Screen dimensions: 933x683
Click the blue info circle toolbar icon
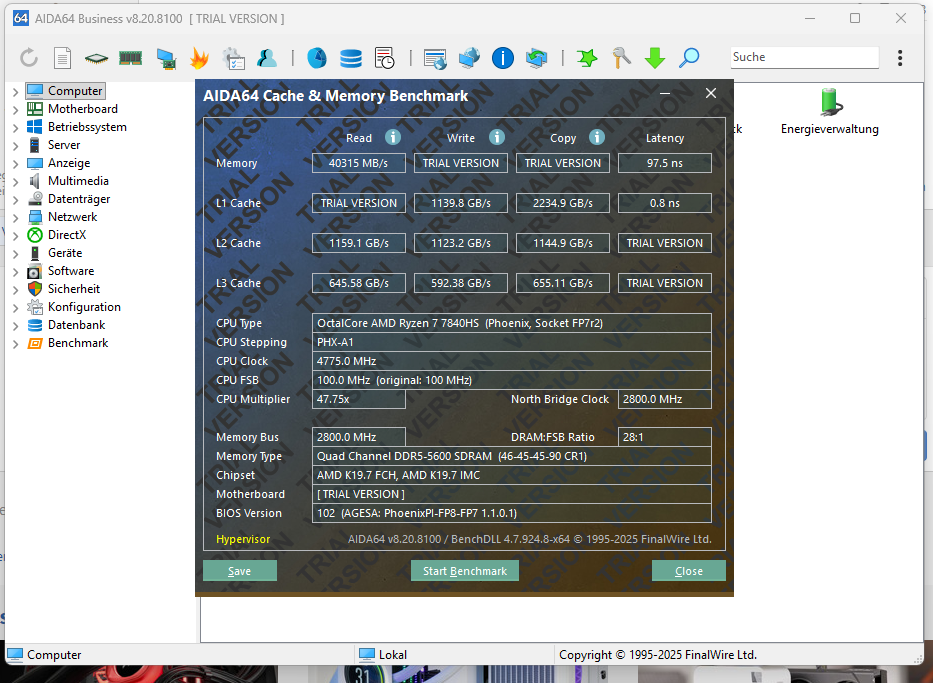(503, 58)
